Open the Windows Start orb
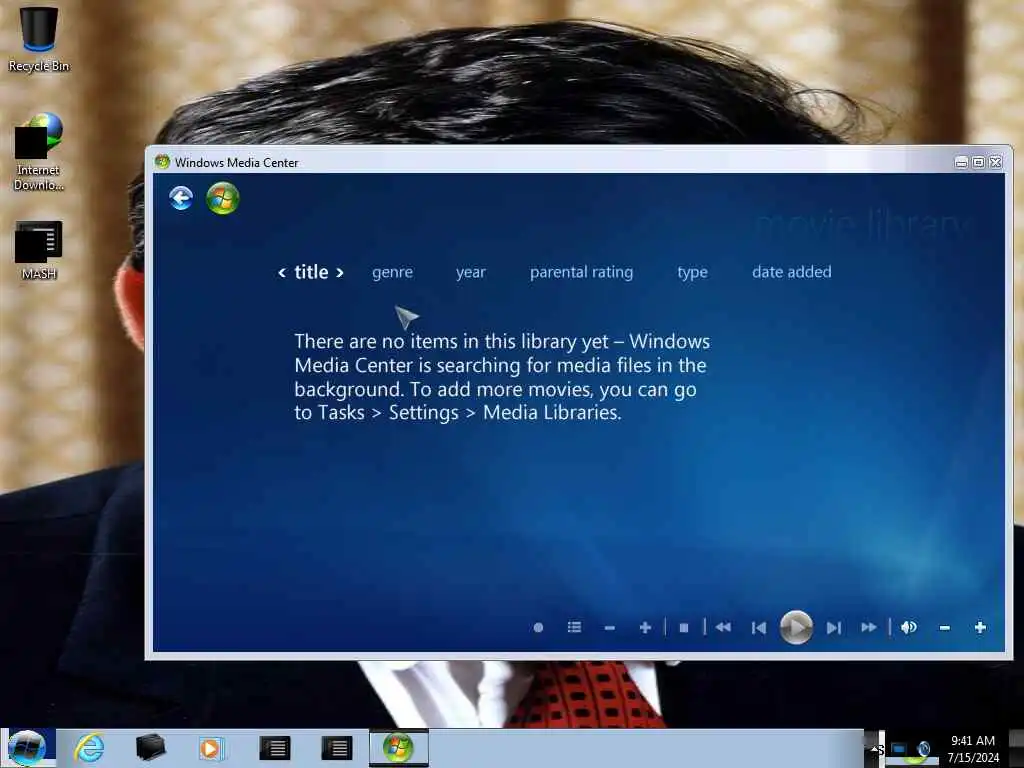This screenshot has height=768, width=1024. click(27, 748)
